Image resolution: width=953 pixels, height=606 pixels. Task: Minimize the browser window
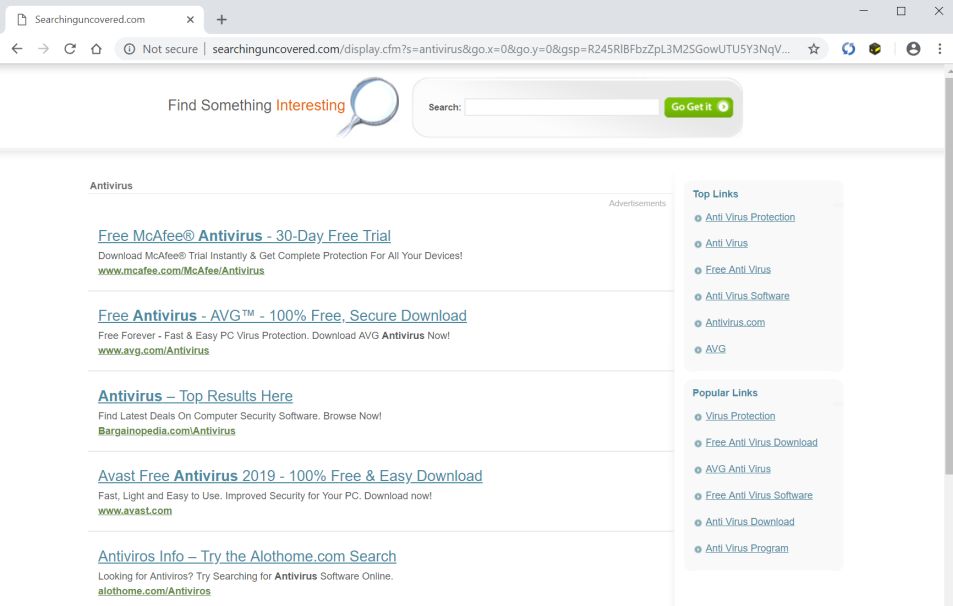click(864, 11)
